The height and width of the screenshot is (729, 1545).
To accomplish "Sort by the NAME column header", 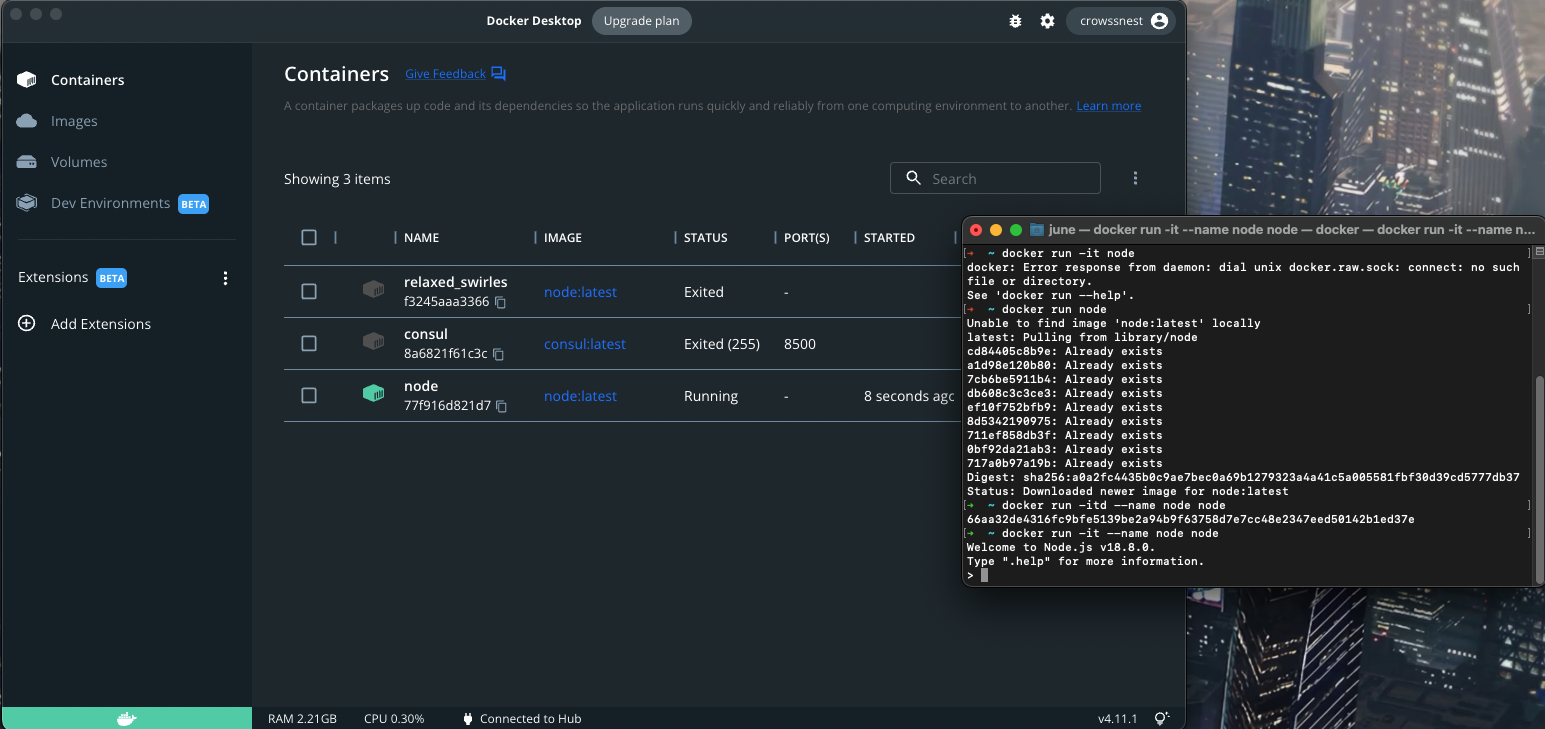I will pyautogui.click(x=421, y=238).
